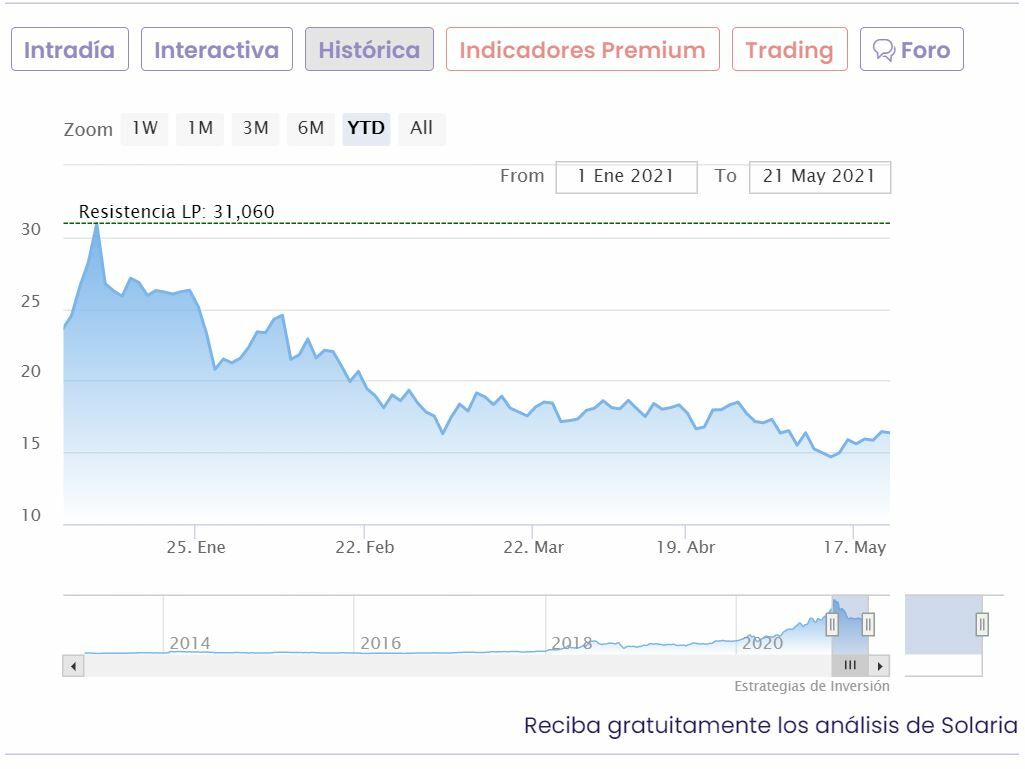
Task: Click the From date field
Action: tap(626, 177)
